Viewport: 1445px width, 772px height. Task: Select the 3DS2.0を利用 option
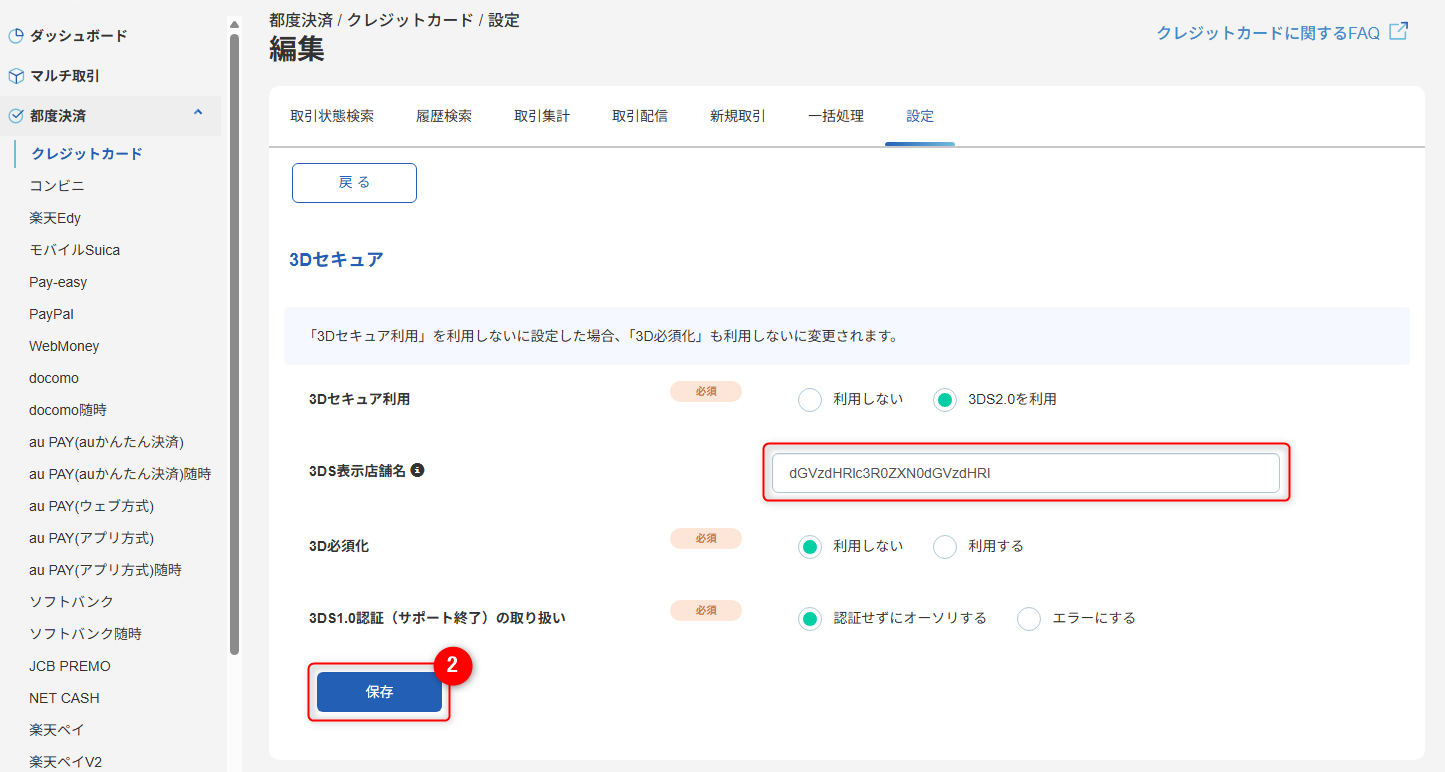click(x=946, y=398)
